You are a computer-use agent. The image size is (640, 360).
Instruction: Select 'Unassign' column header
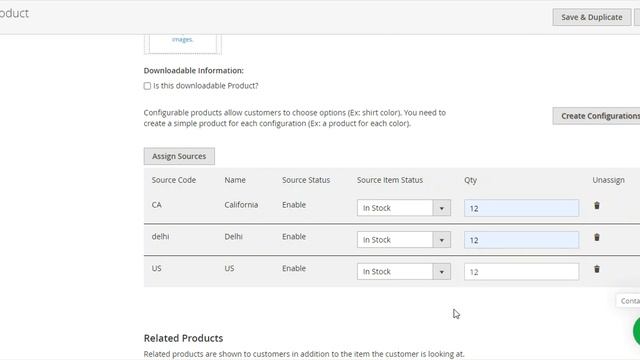coord(609,180)
